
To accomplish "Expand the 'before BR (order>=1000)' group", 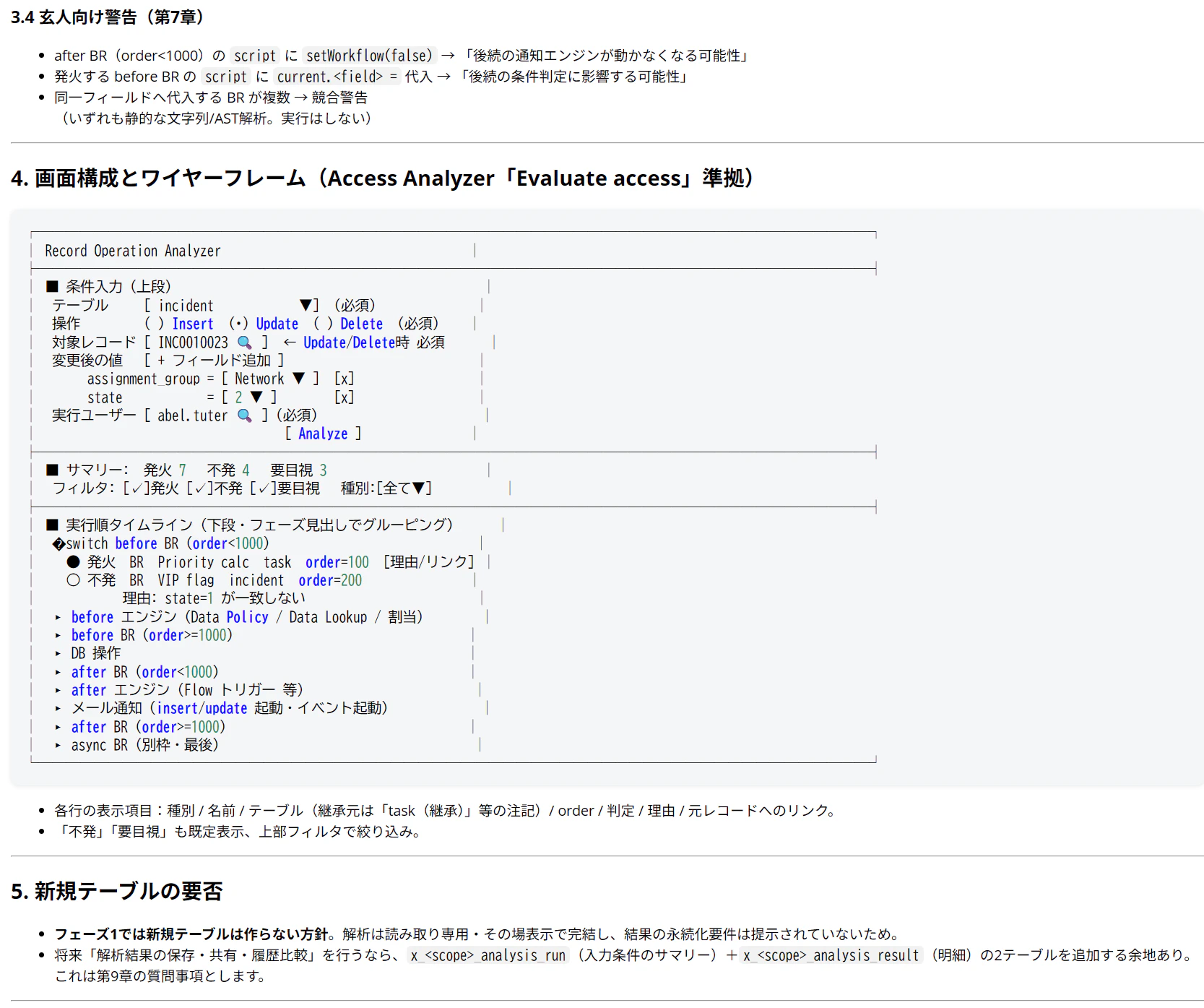I will tap(59, 635).
